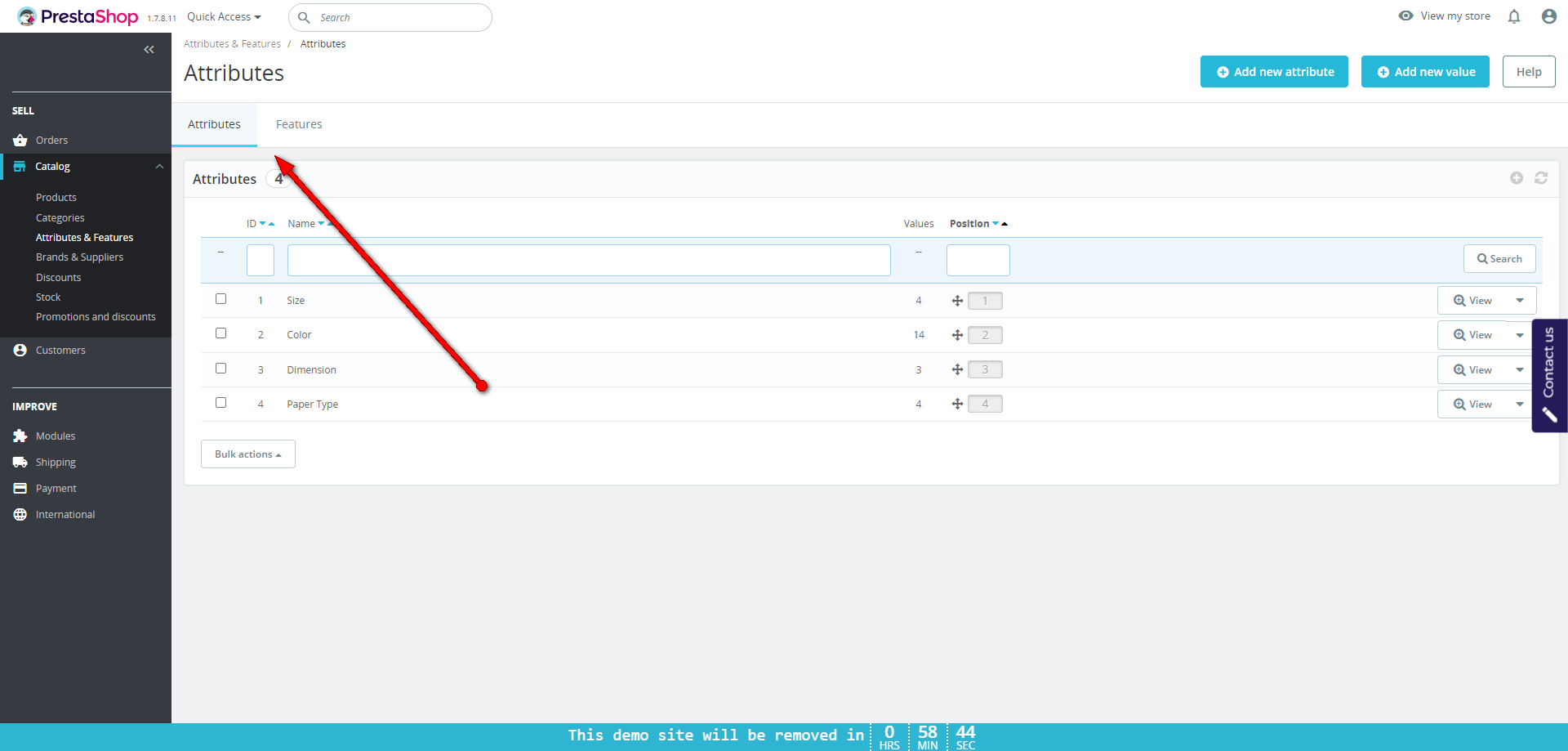The height and width of the screenshot is (751, 1568).
Task: Select the Size row checkbox
Action: [x=220, y=299]
